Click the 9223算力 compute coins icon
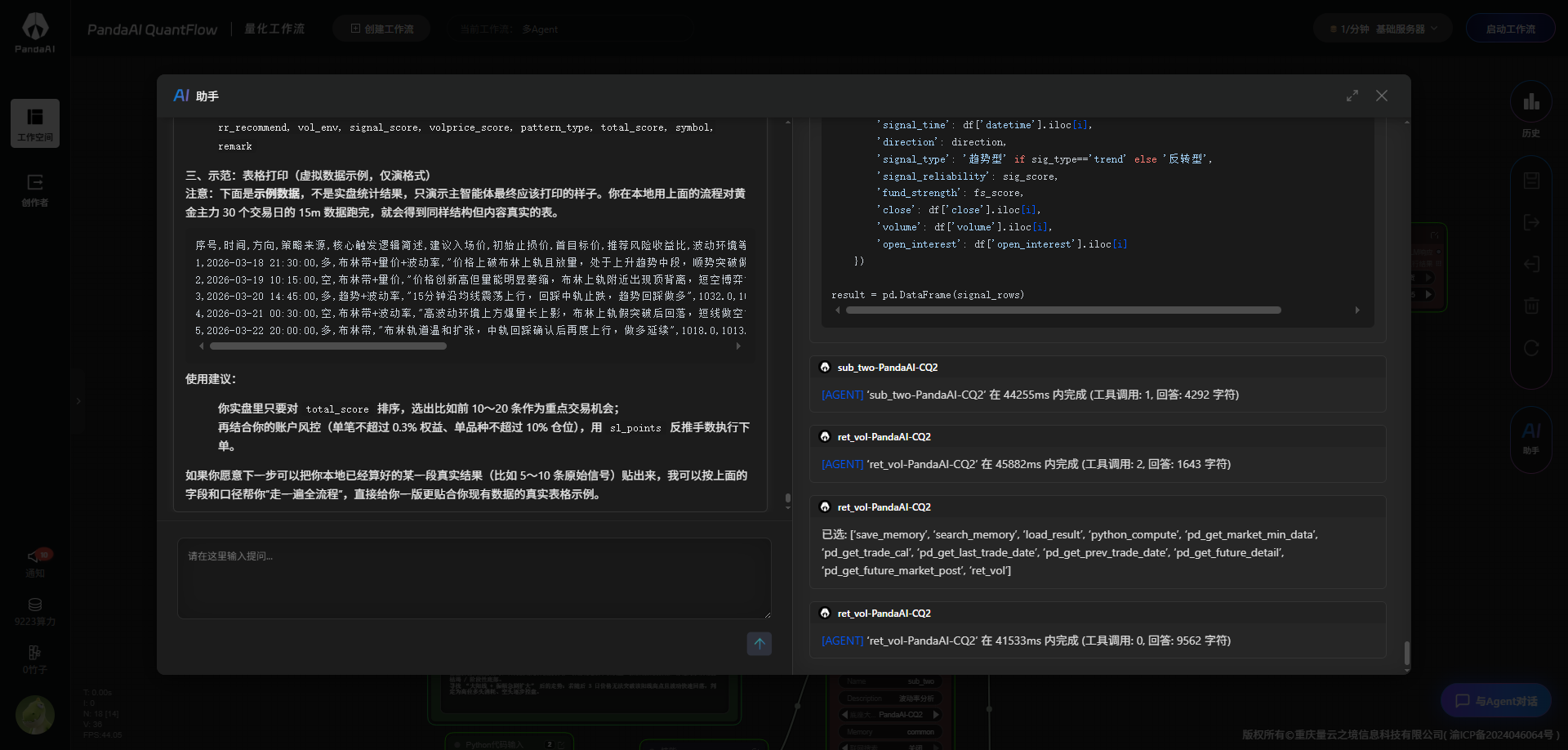1568x750 pixels. pos(34,605)
